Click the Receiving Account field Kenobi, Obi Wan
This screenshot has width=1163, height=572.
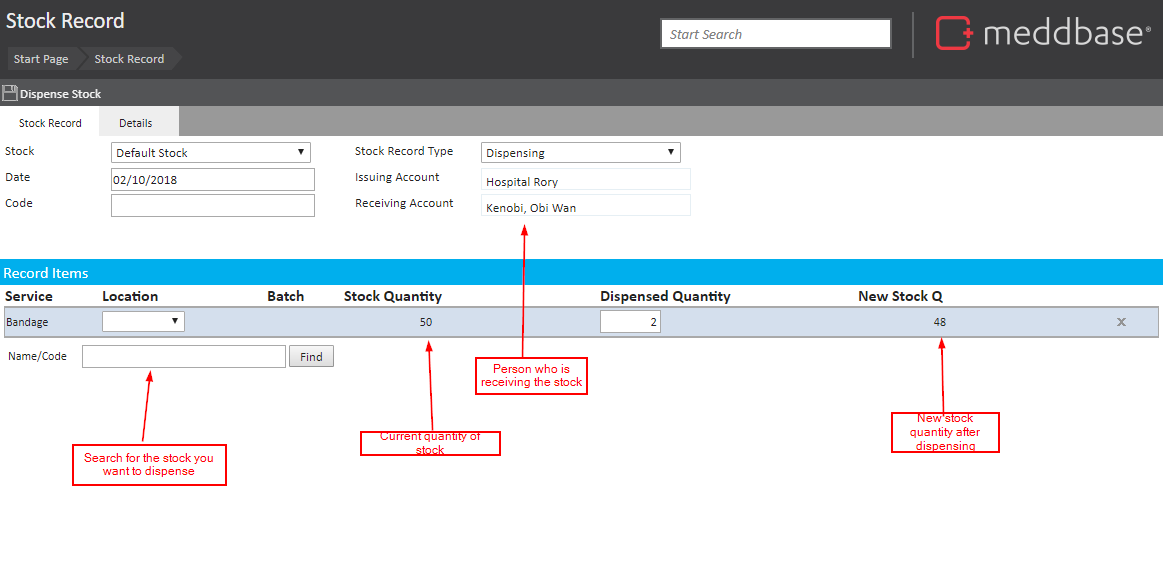[x=586, y=206]
